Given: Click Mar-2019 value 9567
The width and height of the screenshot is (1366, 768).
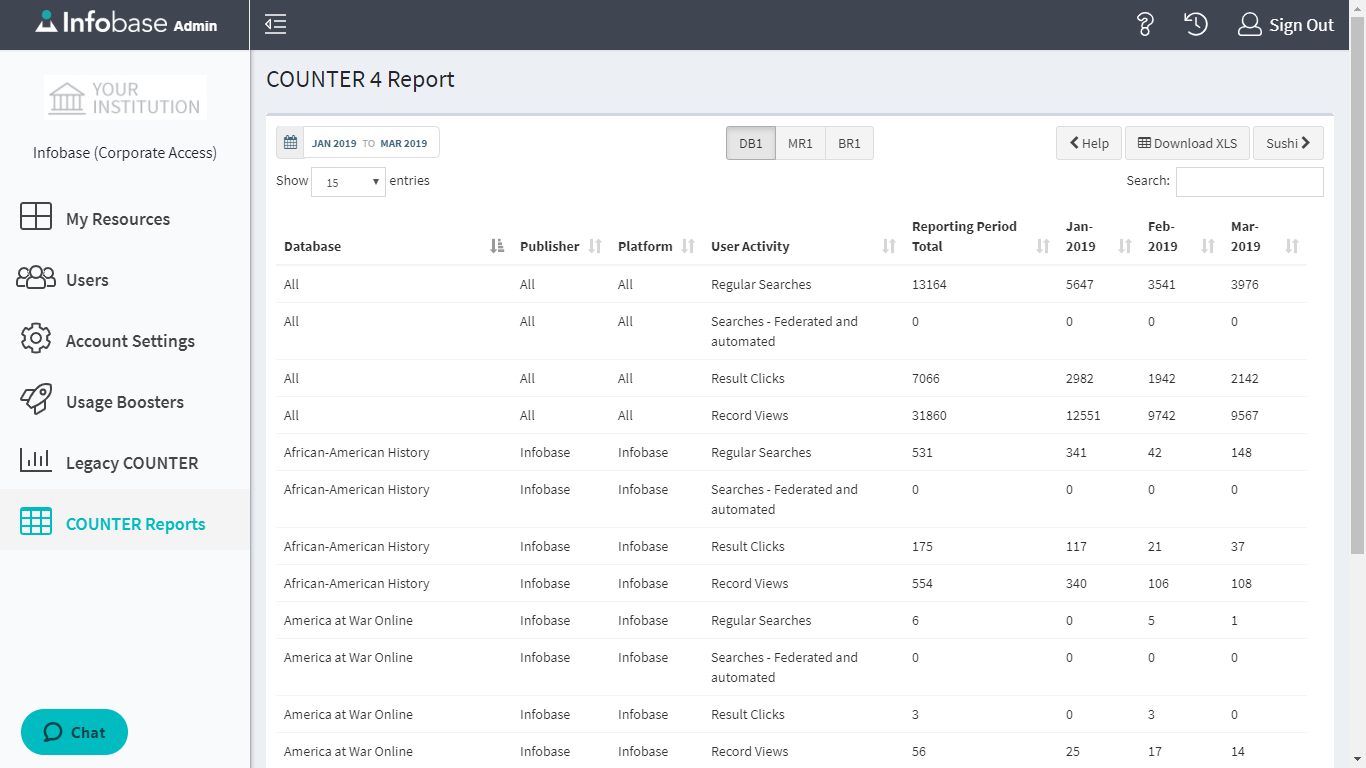Looking at the screenshot, I should (x=1245, y=415).
